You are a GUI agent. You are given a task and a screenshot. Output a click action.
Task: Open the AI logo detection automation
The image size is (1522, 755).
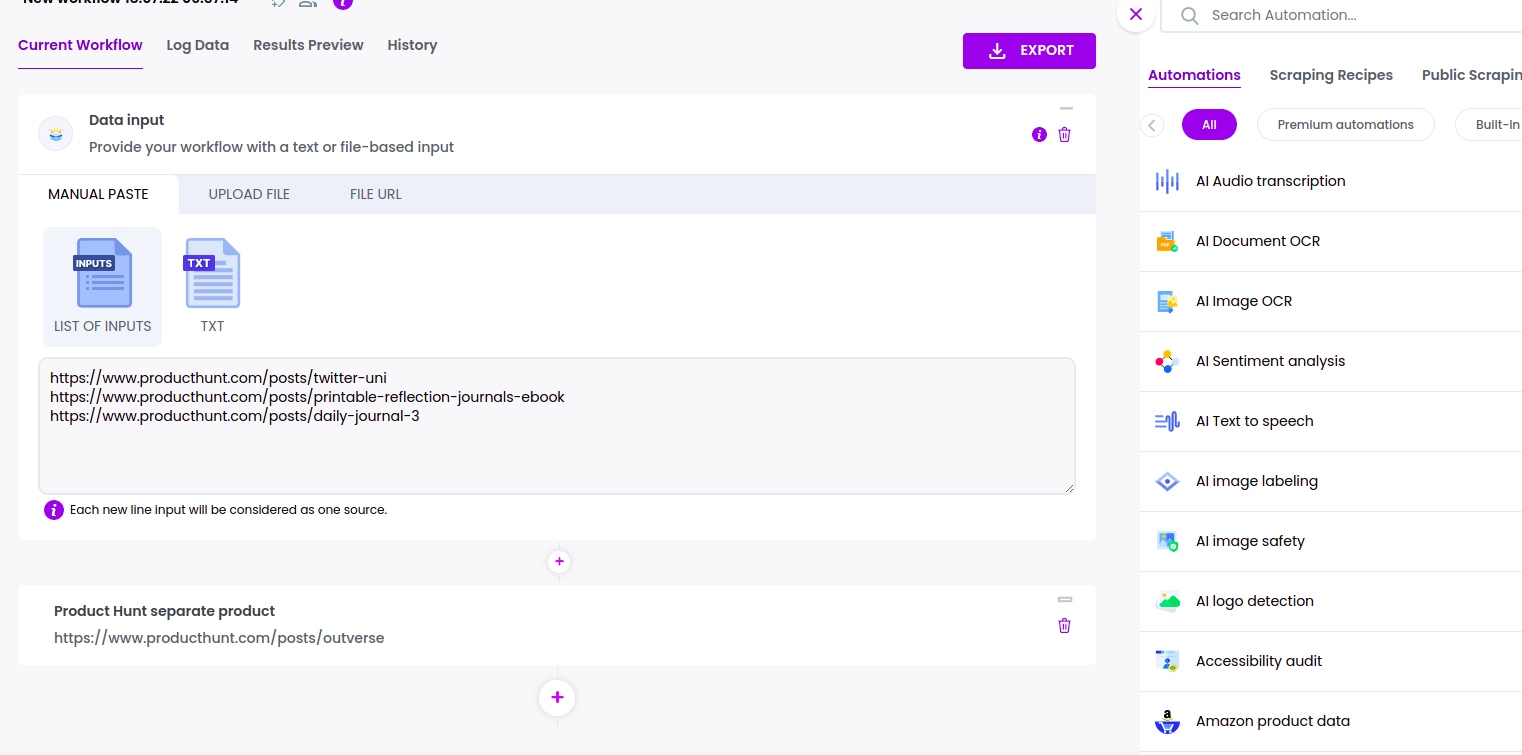1254,601
